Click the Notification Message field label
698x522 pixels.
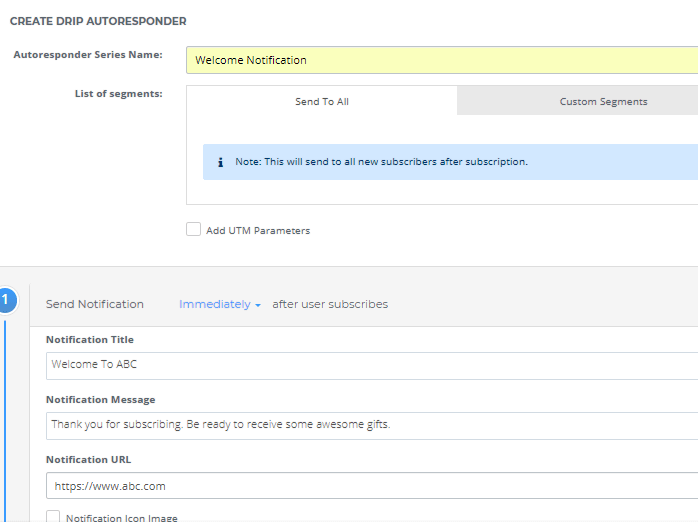tap(101, 400)
